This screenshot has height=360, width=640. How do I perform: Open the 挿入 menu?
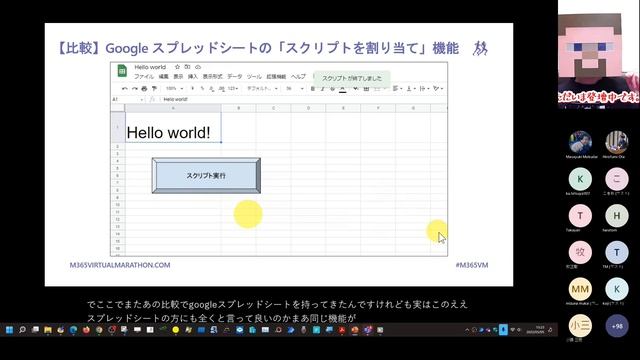[193, 77]
